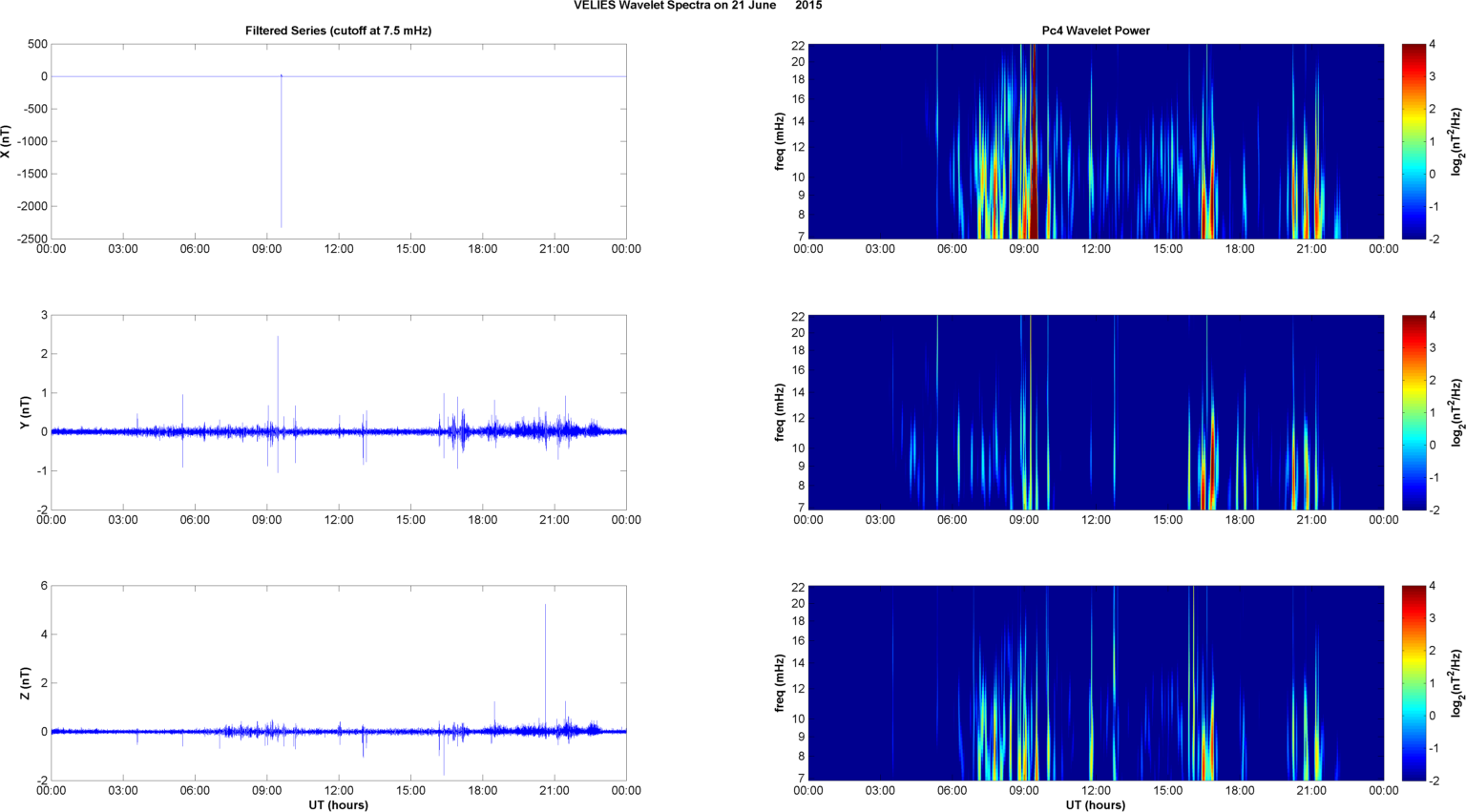Click the 'Y (nT)' axis label
The width and height of the screenshot is (1466, 812).
tap(26, 412)
